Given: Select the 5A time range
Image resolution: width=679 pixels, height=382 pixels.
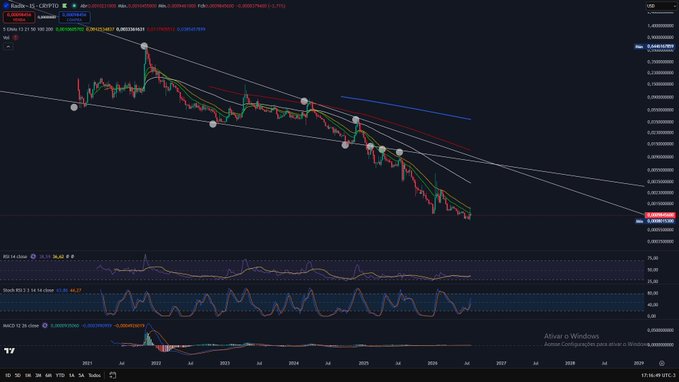Looking at the screenshot, I should tap(81, 375).
